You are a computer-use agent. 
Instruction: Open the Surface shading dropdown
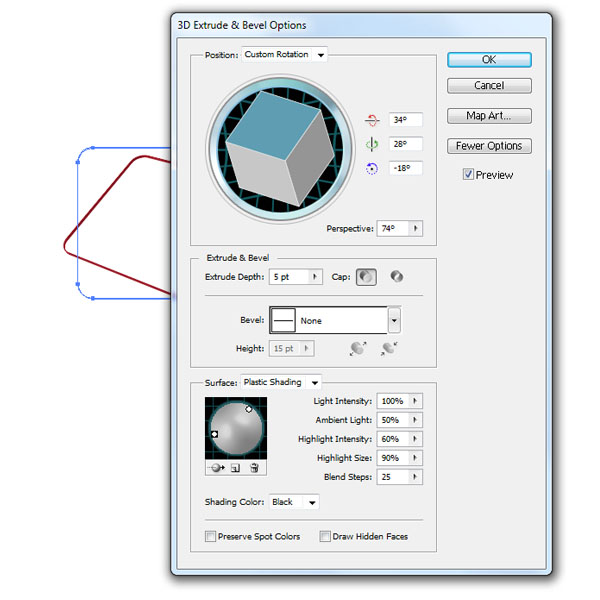click(x=281, y=382)
